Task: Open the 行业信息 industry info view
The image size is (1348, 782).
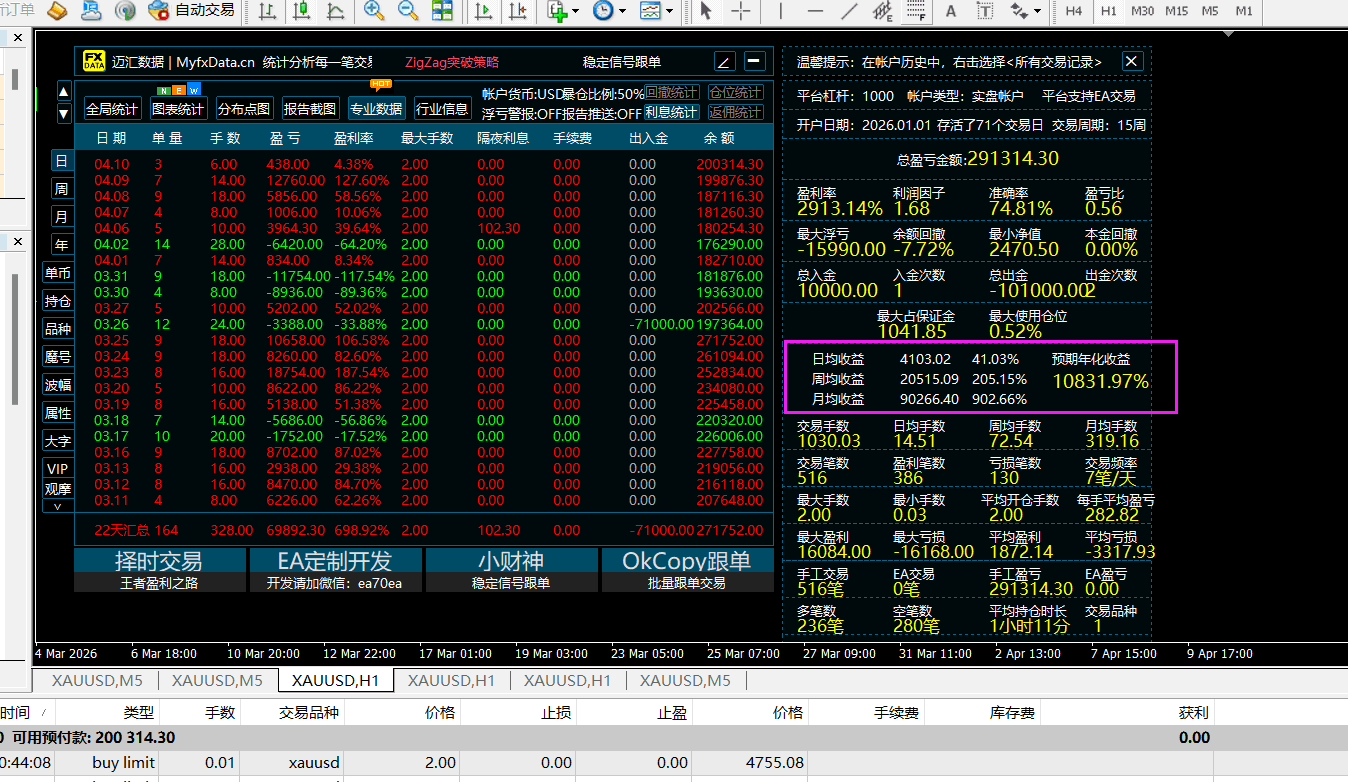Action: coord(442,109)
